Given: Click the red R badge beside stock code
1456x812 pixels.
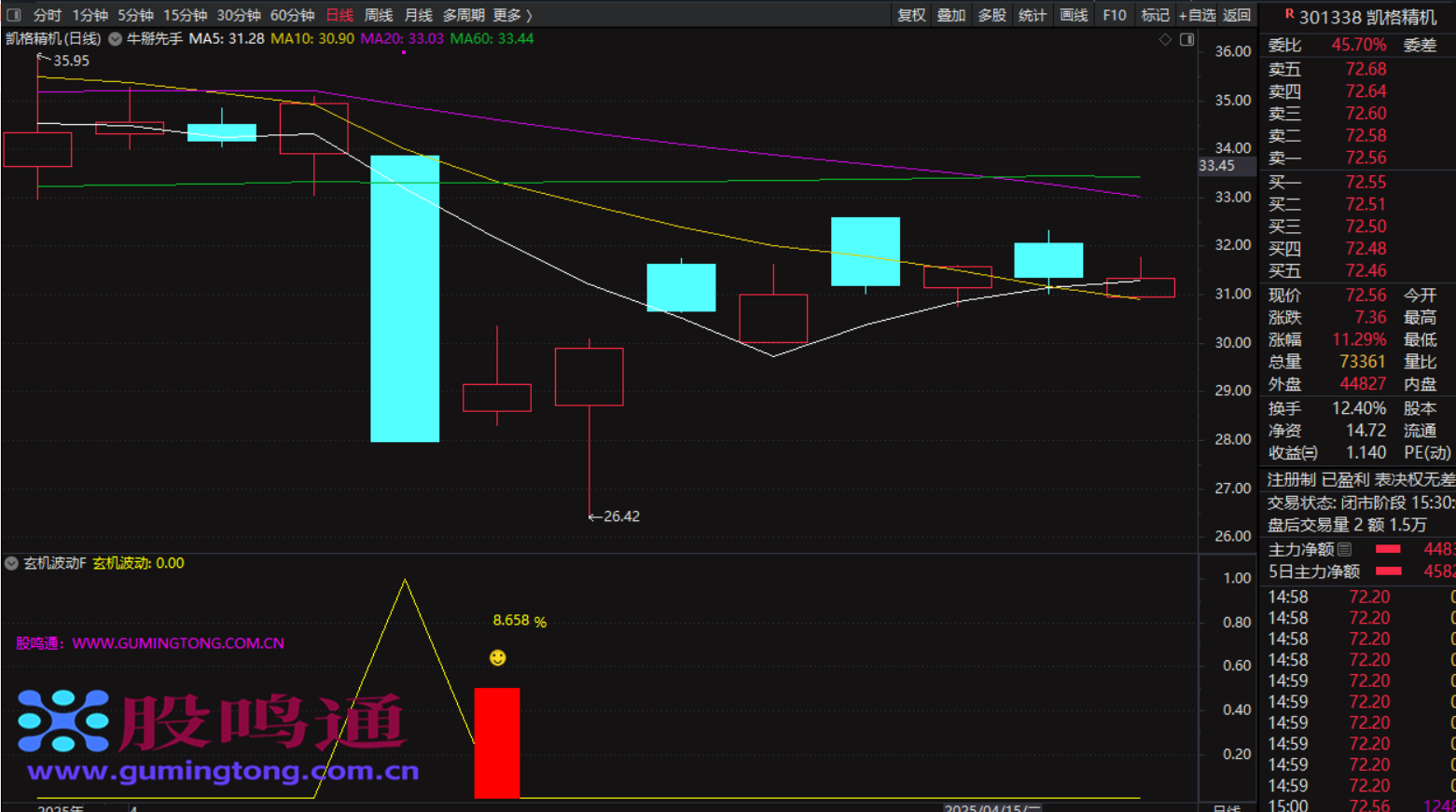Looking at the screenshot, I should (x=1289, y=14).
